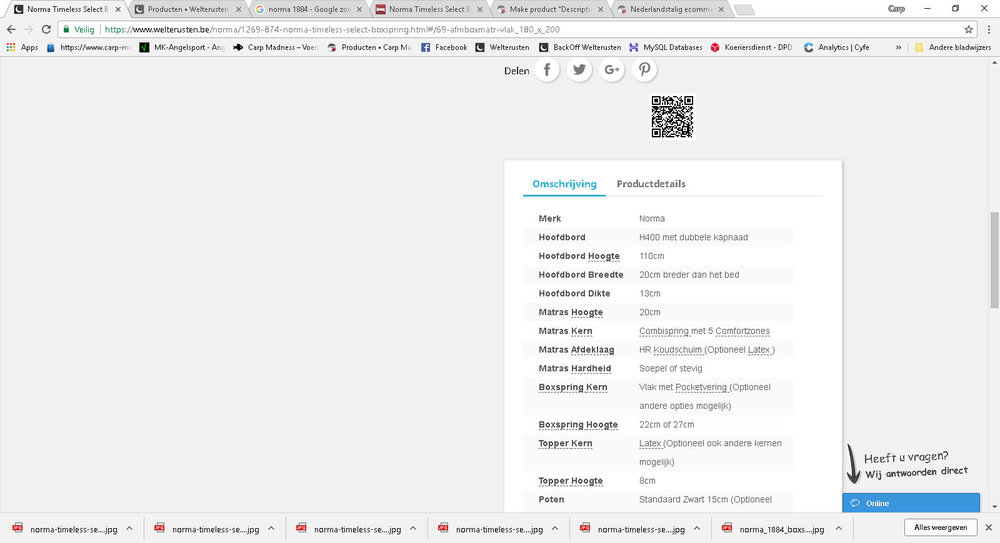The height and width of the screenshot is (543, 1000).
Task: Open Andere bladwijzers folder
Action: pos(953,47)
